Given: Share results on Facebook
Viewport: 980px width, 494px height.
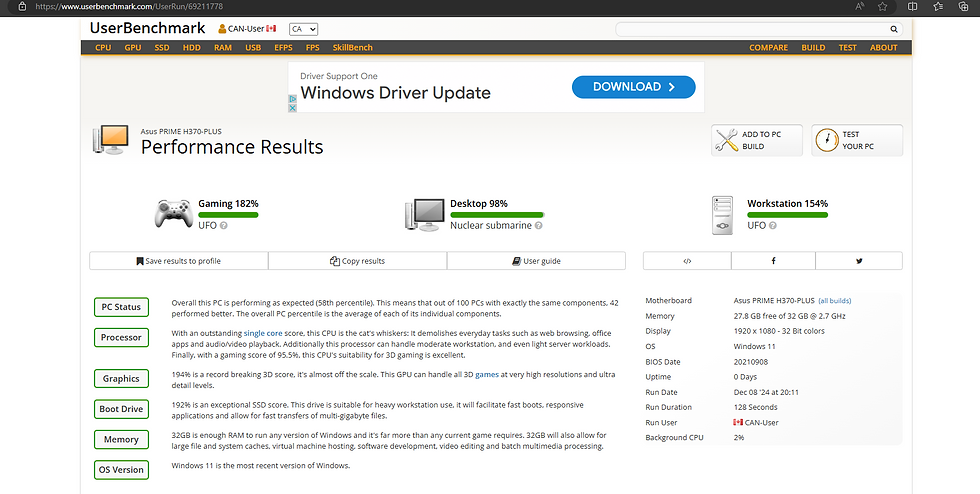Looking at the screenshot, I should pyautogui.click(x=773, y=261).
